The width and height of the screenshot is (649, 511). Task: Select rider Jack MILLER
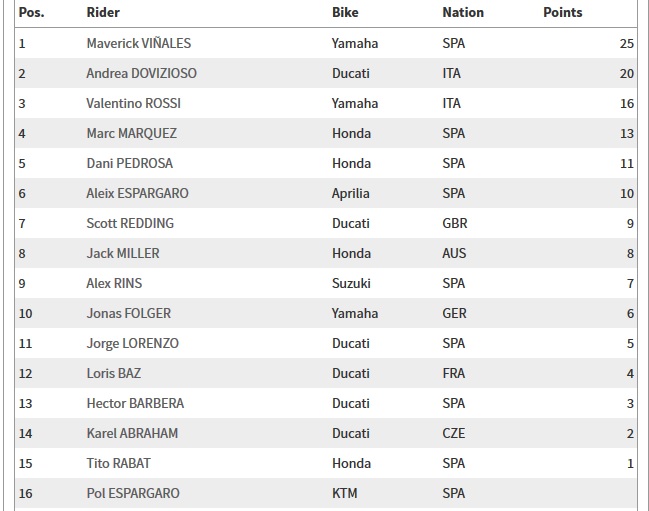coord(123,254)
